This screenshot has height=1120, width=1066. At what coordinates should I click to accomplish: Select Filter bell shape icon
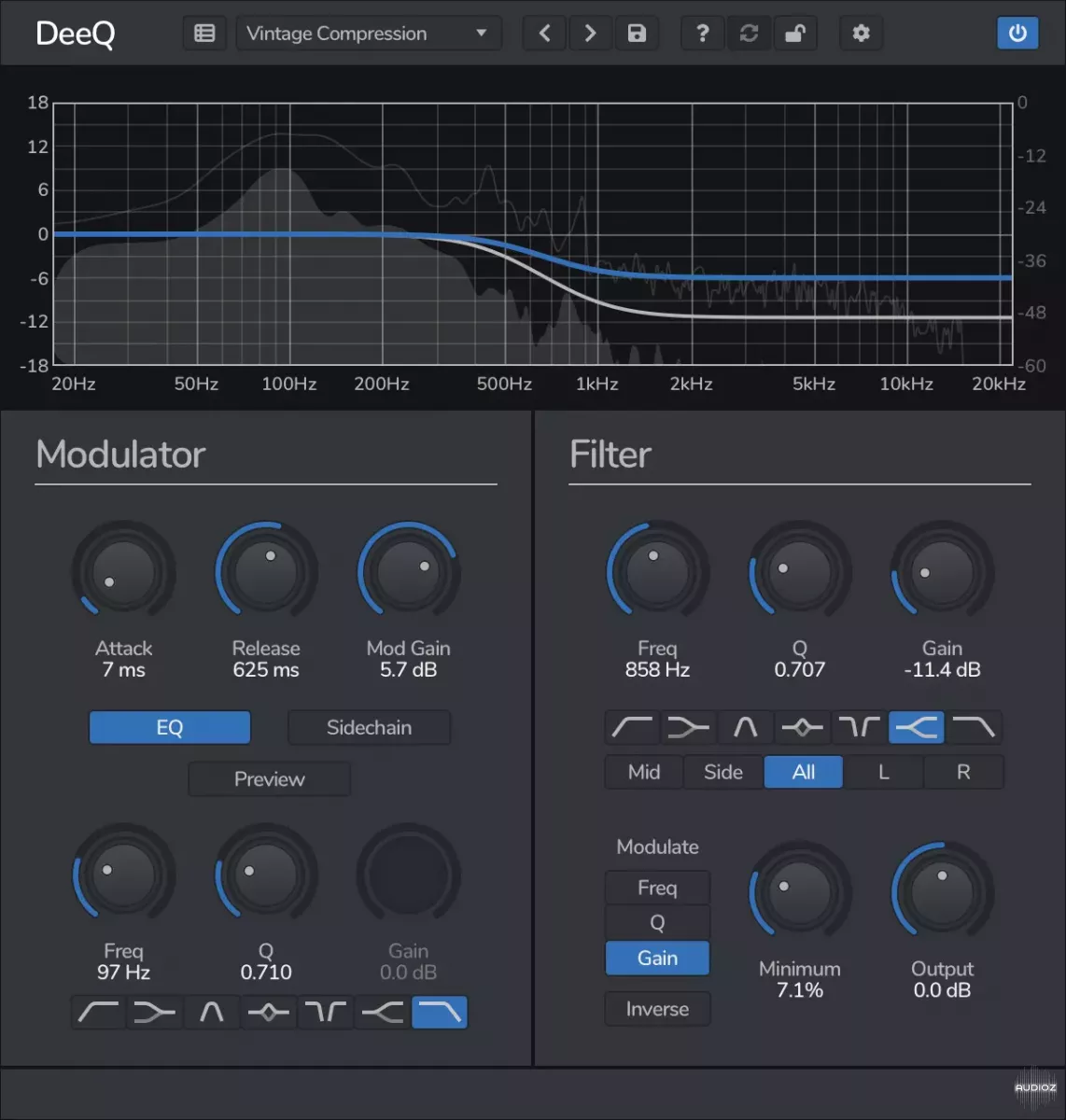(x=803, y=727)
